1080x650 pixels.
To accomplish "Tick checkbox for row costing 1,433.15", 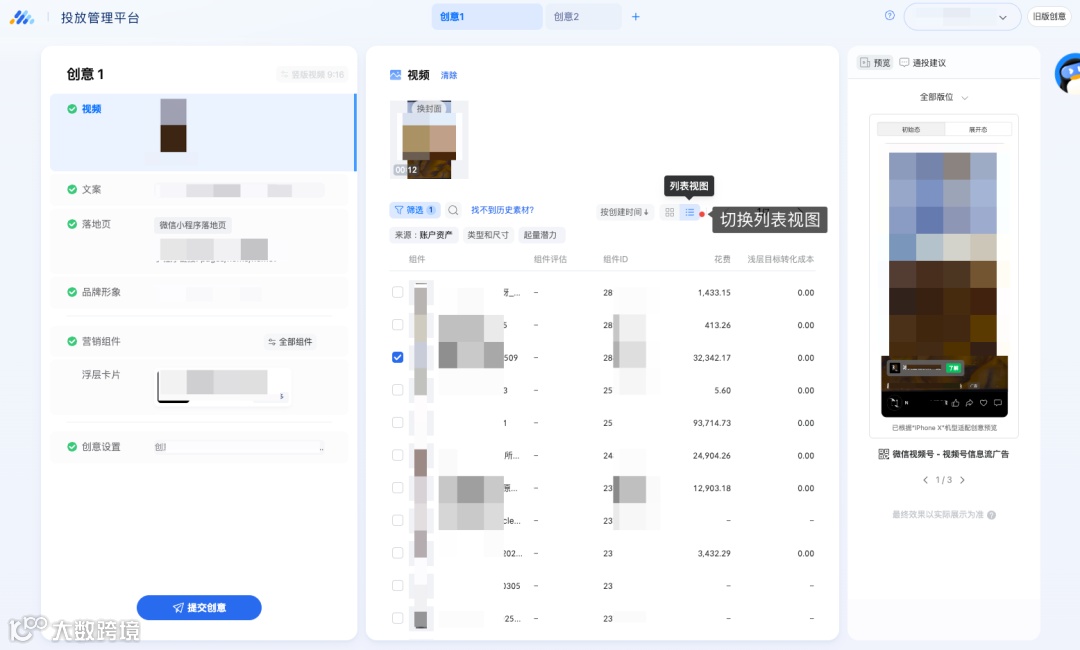I will point(397,292).
